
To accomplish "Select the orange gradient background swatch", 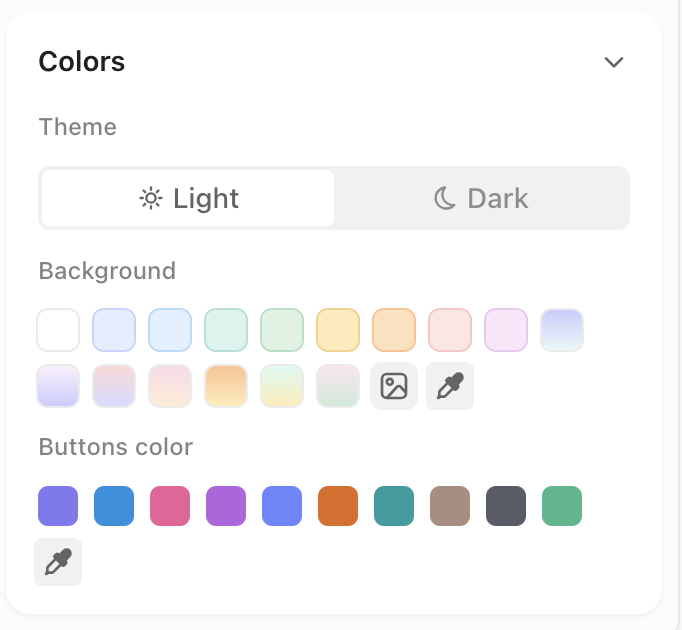I will (226, 386).
